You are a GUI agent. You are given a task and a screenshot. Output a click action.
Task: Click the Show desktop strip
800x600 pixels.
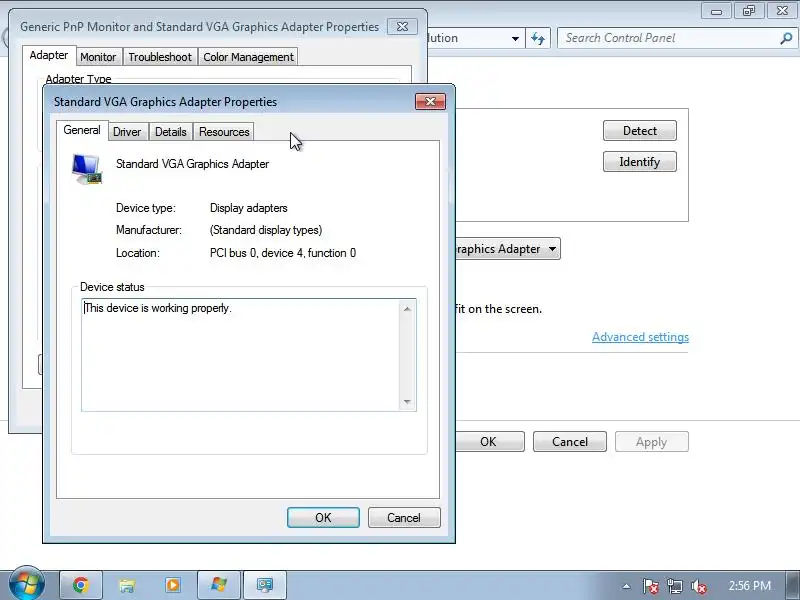pyautogui.click(x=793, y=585)
